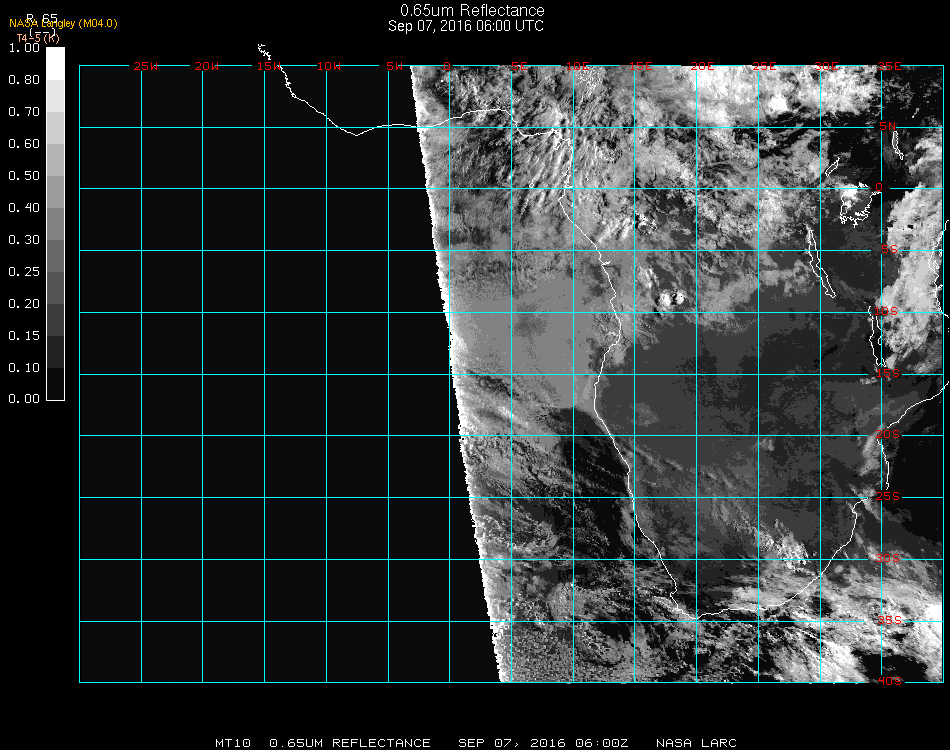This screenshot has width=950, height=750.
Task: Click the '5E' longitude label
Action: coord(519,66)
